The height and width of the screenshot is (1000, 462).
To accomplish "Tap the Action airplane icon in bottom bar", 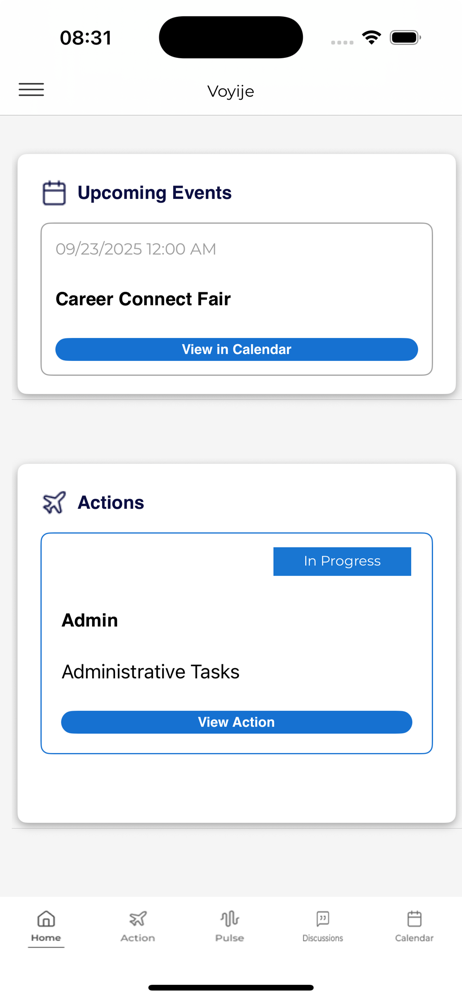I will tap(138, 919).
